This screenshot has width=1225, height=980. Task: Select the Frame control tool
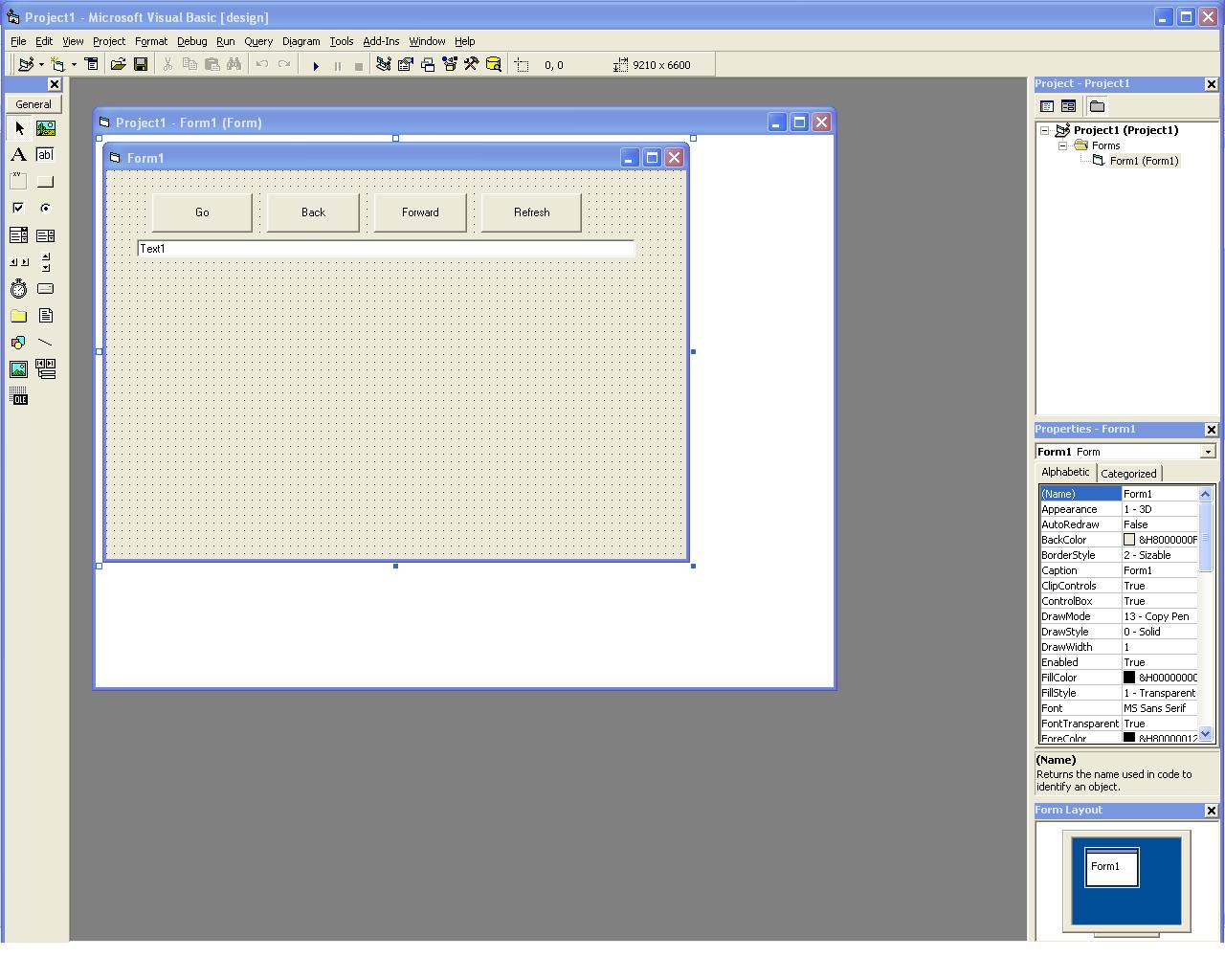pos(18,182)
